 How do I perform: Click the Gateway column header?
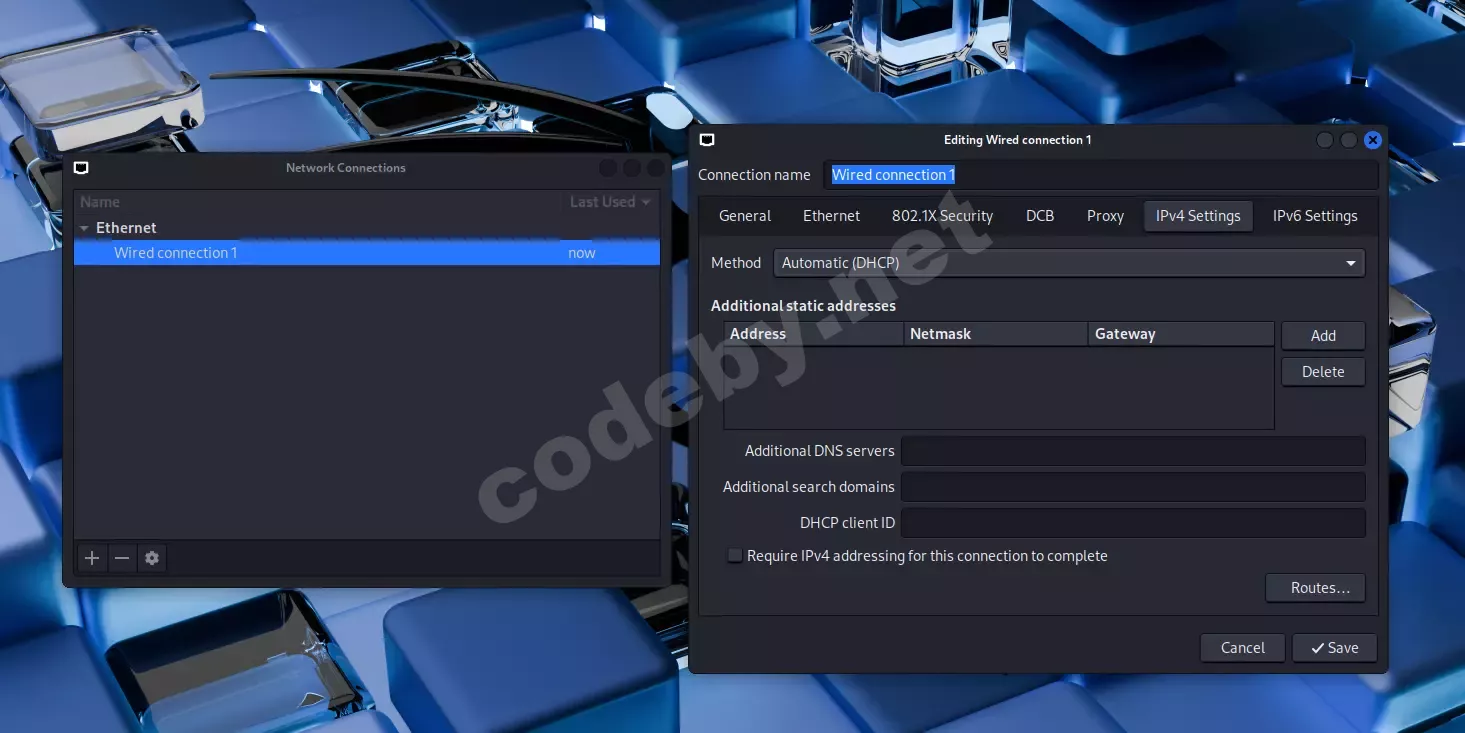[x=1181, y=334]
